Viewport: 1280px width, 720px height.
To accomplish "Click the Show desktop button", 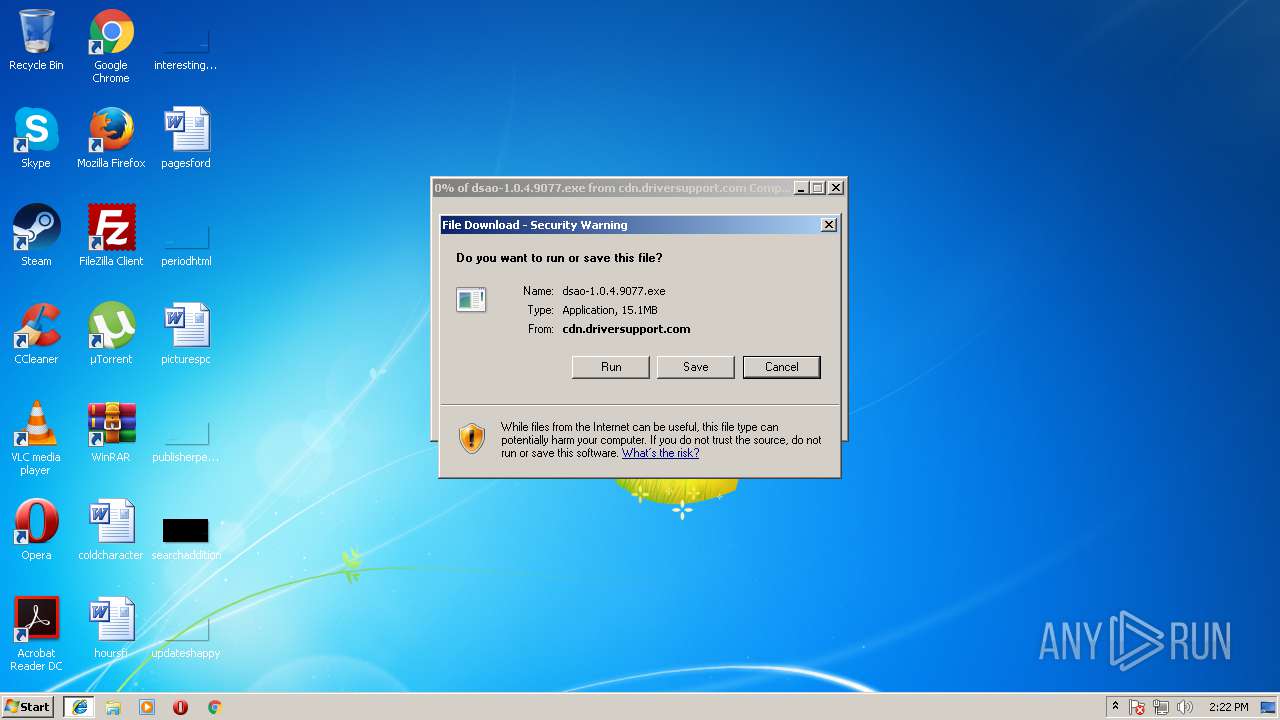I will pos(1270,707).
